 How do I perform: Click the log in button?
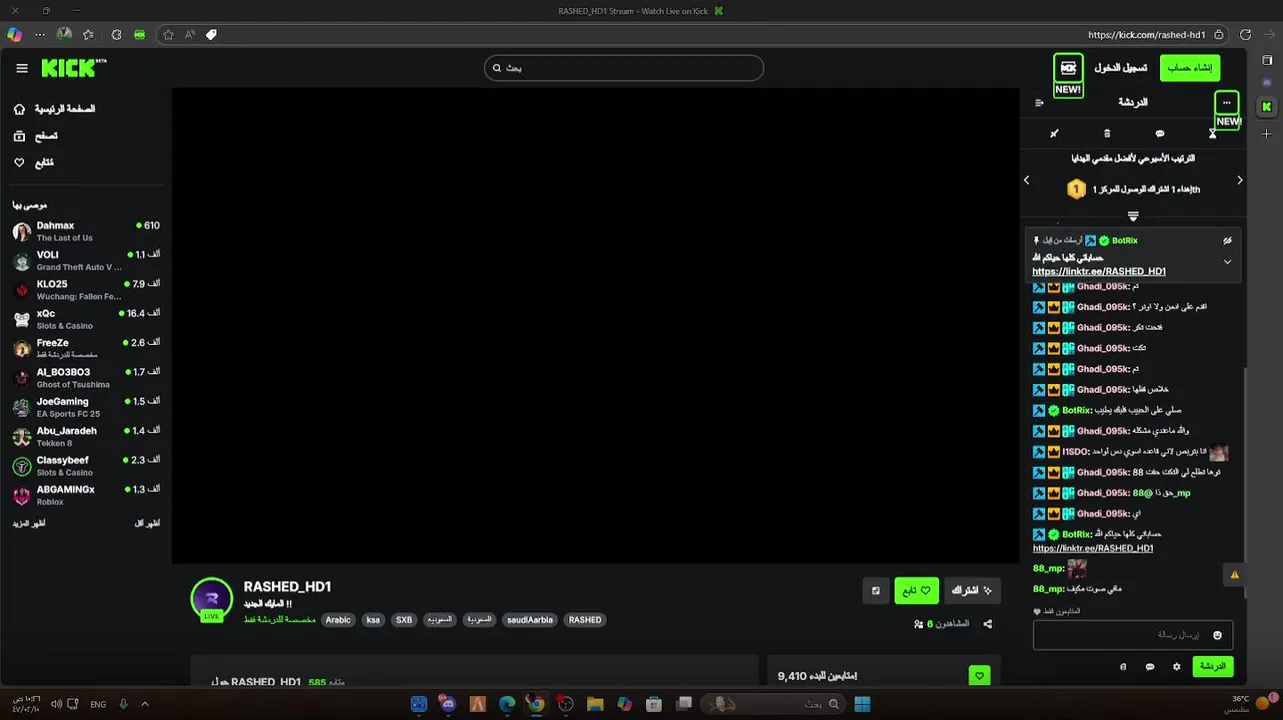coord(1120,68)
